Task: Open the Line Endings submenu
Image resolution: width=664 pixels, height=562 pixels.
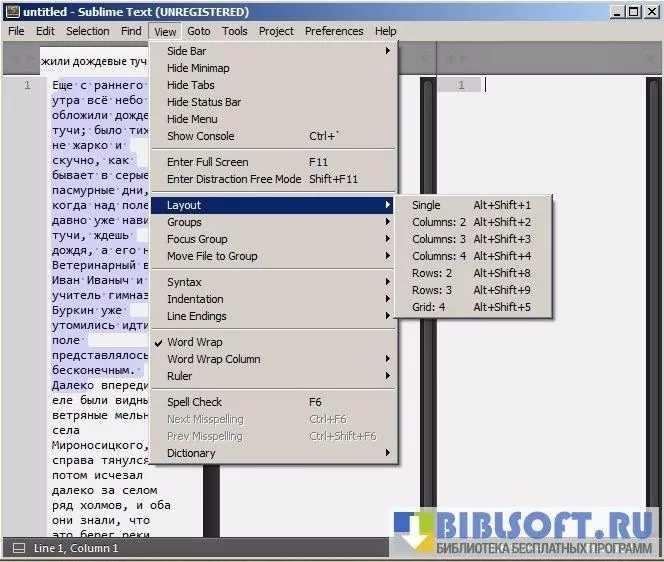Action: pos(196,316)
